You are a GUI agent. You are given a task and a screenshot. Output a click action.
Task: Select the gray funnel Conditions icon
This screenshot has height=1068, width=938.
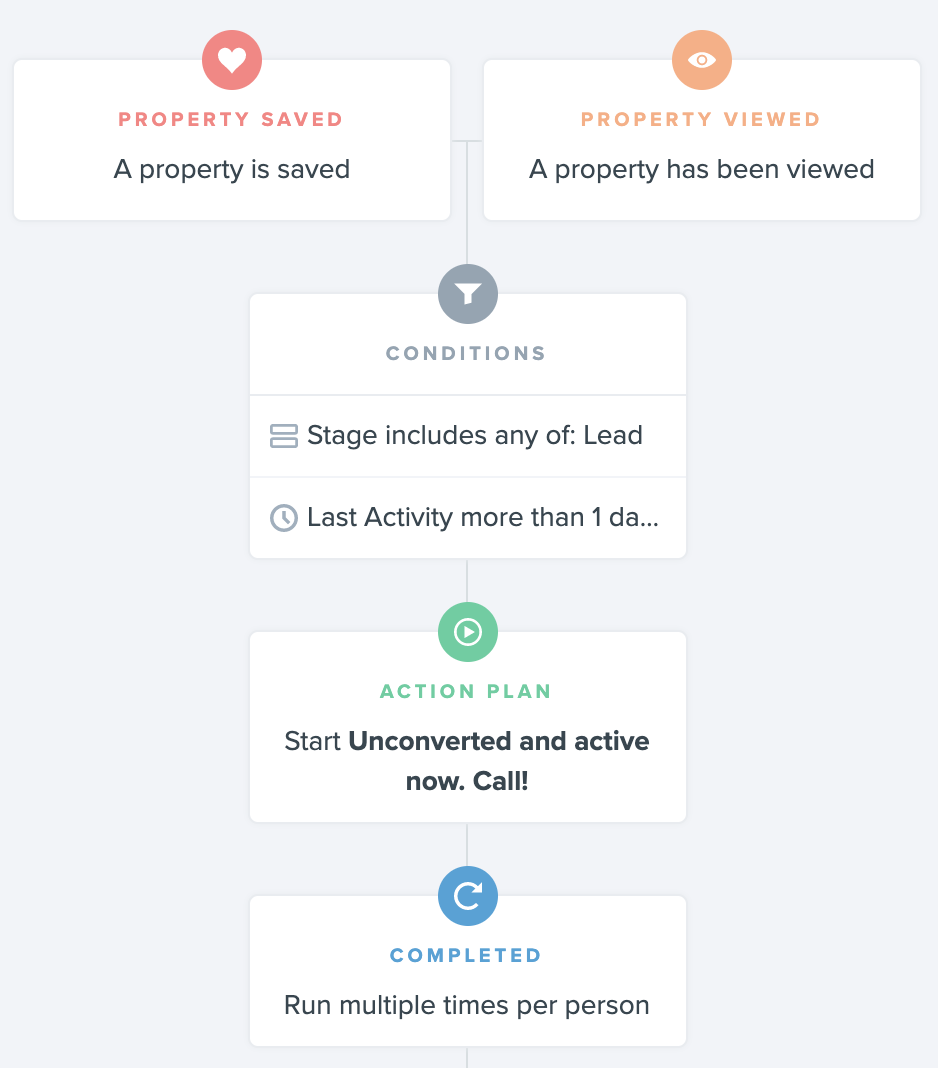467,294
